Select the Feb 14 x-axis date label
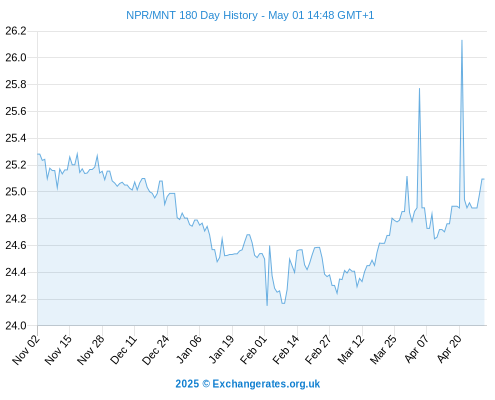This screenshot has height=400, width=495. [286, 349]
